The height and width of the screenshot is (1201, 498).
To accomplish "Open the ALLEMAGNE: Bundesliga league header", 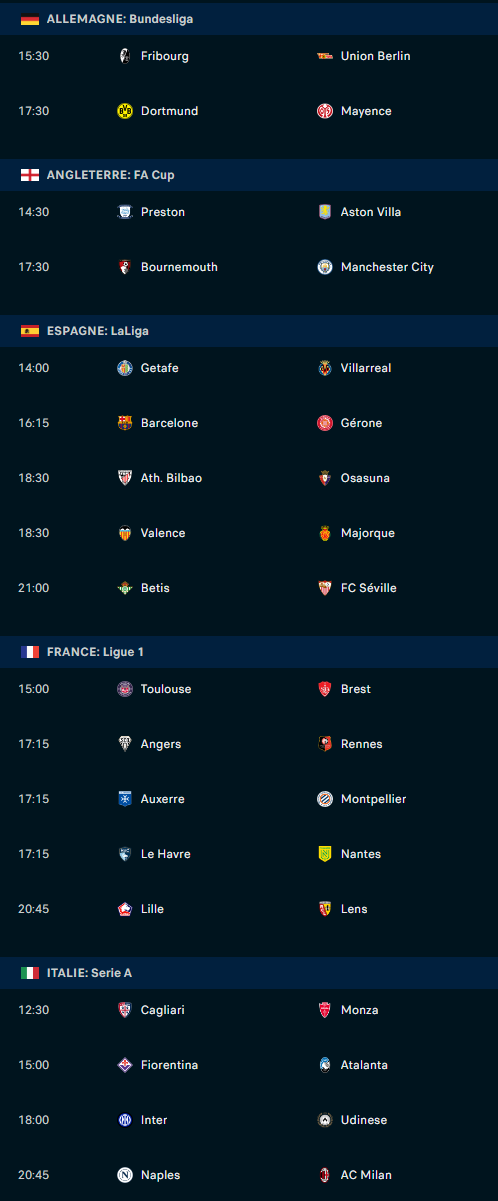I will [249, 19].
